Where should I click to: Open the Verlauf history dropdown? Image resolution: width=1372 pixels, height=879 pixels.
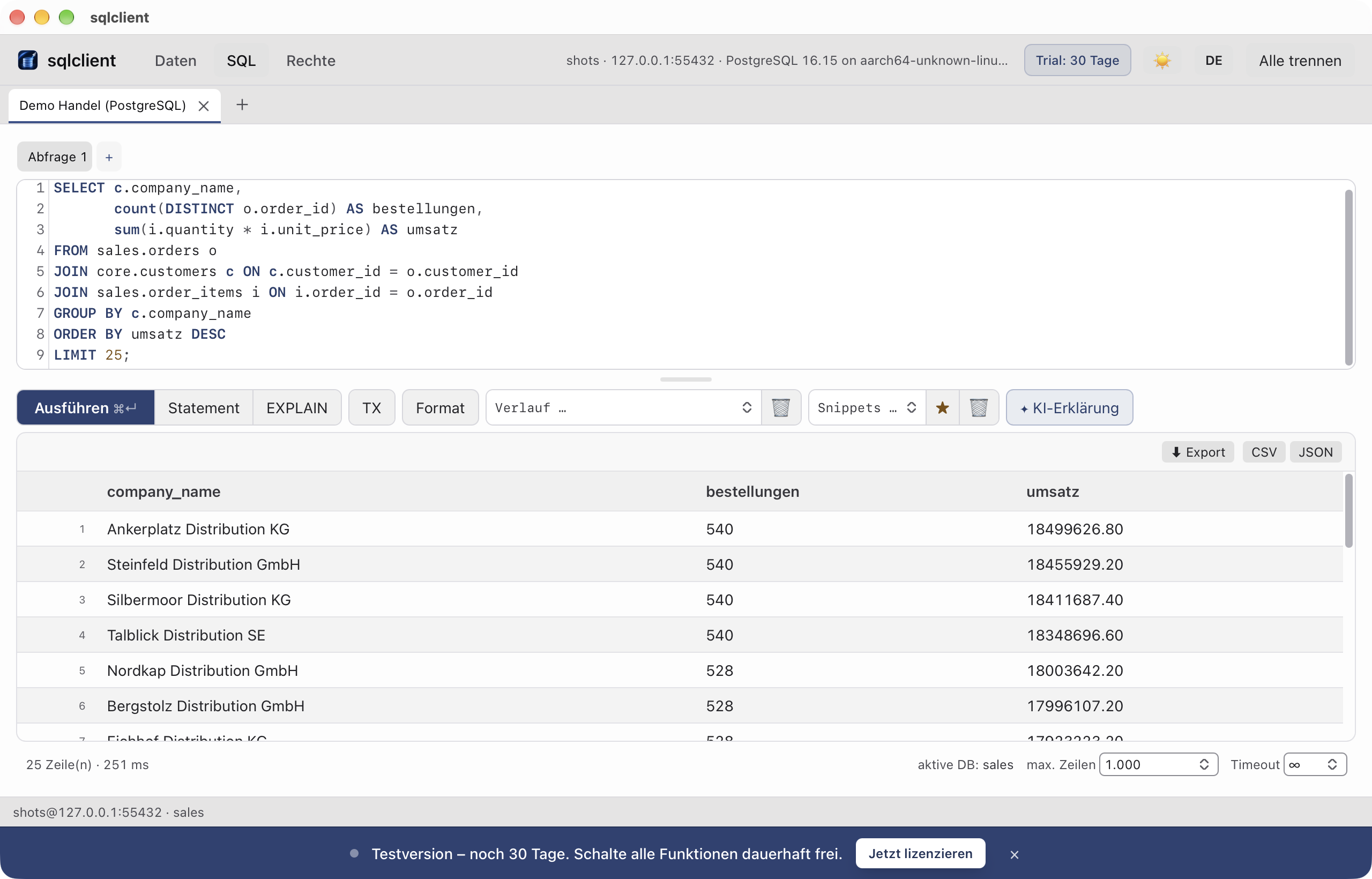623,407
